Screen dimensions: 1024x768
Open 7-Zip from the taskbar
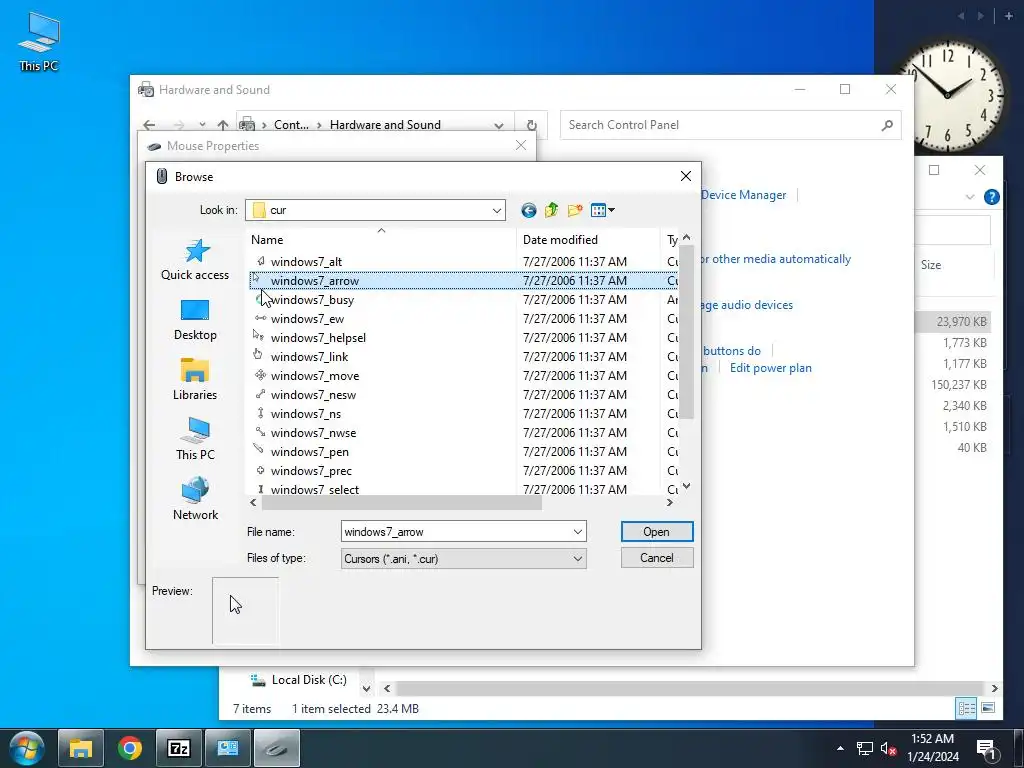[179, 748]
